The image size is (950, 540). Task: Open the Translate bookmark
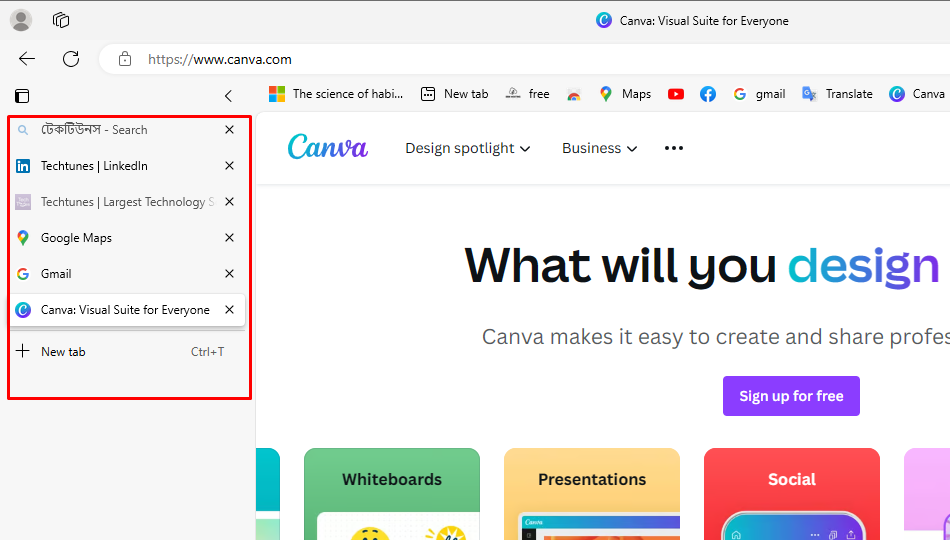pos(837,94)
